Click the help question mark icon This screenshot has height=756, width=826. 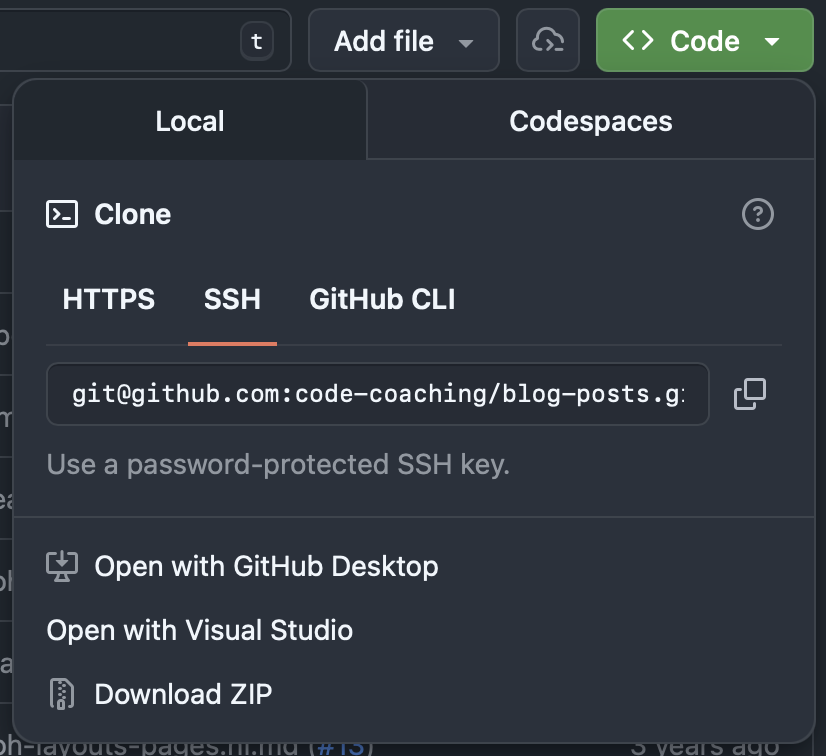(x=758, y=214)
